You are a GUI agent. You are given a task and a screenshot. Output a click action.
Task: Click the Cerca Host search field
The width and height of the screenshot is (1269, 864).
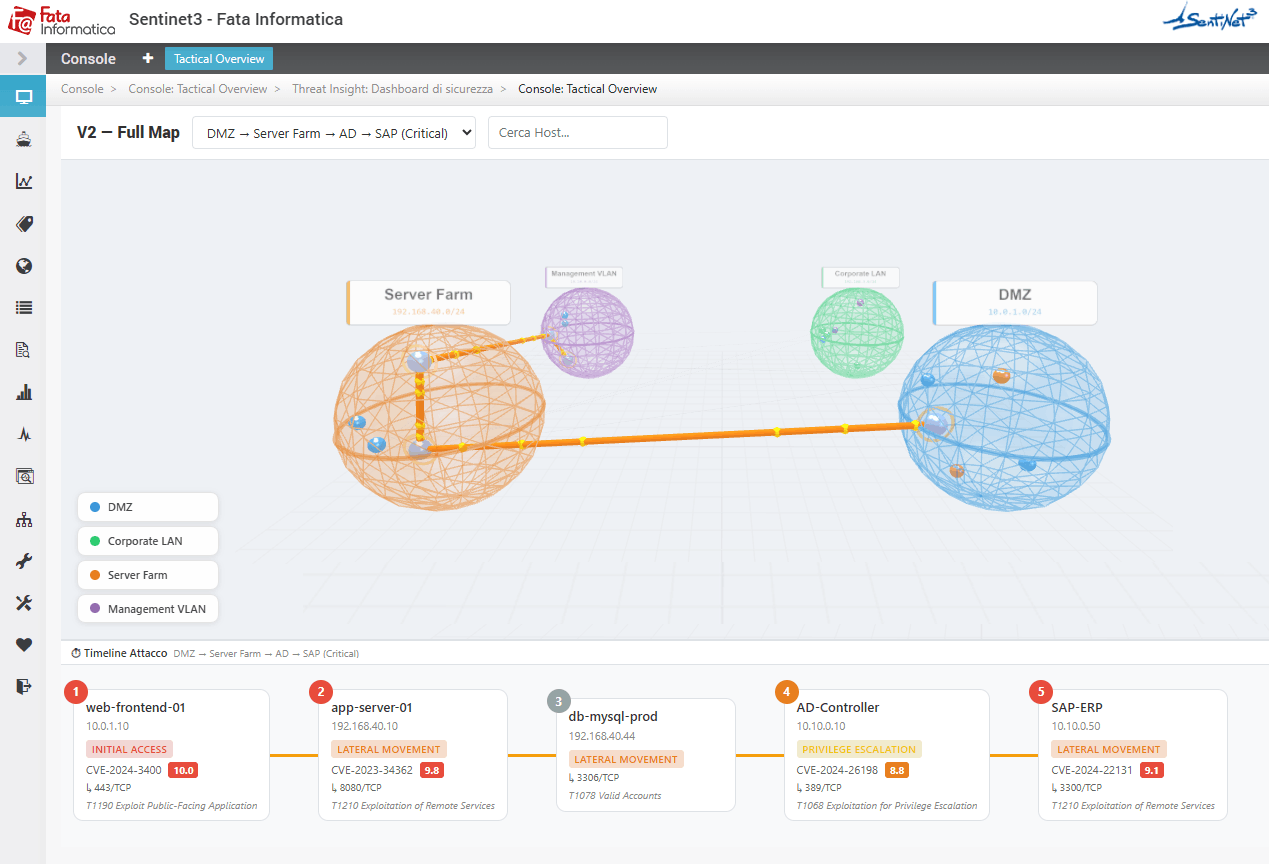click(577, 132)
